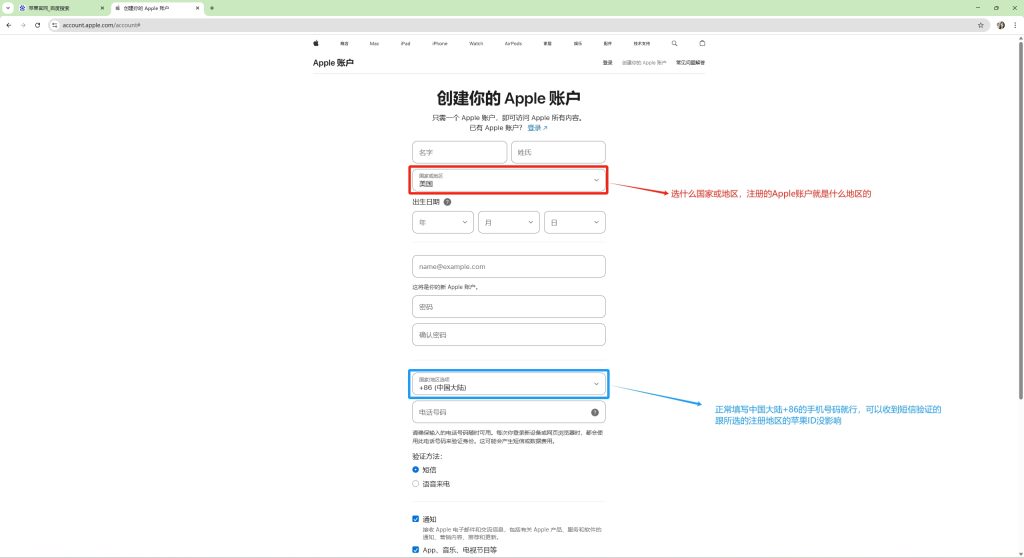Open the search magnifier icon in Apple nav
The image size is (1024, 558).
674,43
